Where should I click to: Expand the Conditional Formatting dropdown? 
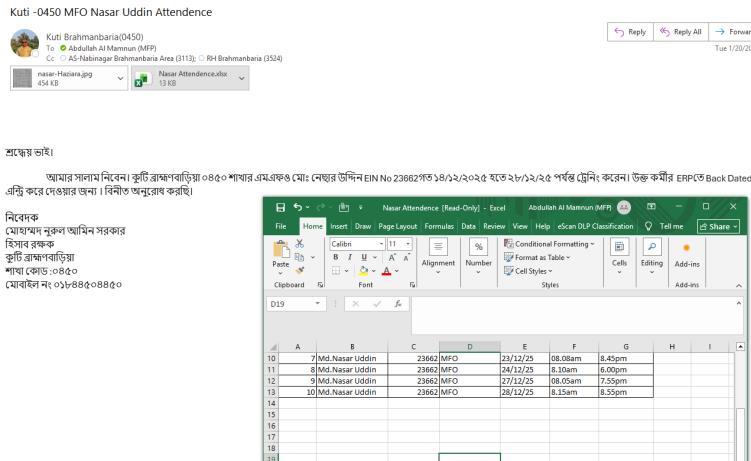[554, 243]
